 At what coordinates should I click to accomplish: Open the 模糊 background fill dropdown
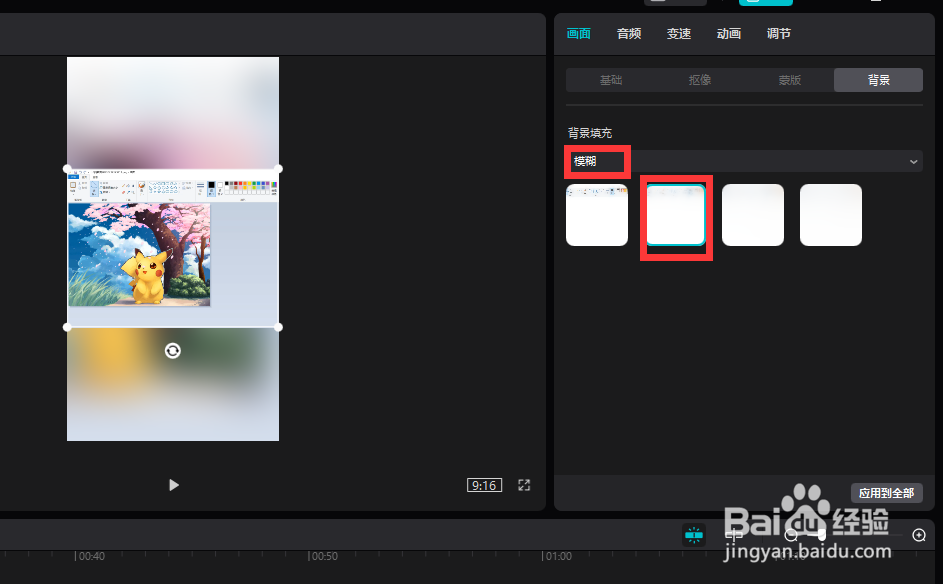[x=744, y=161]
